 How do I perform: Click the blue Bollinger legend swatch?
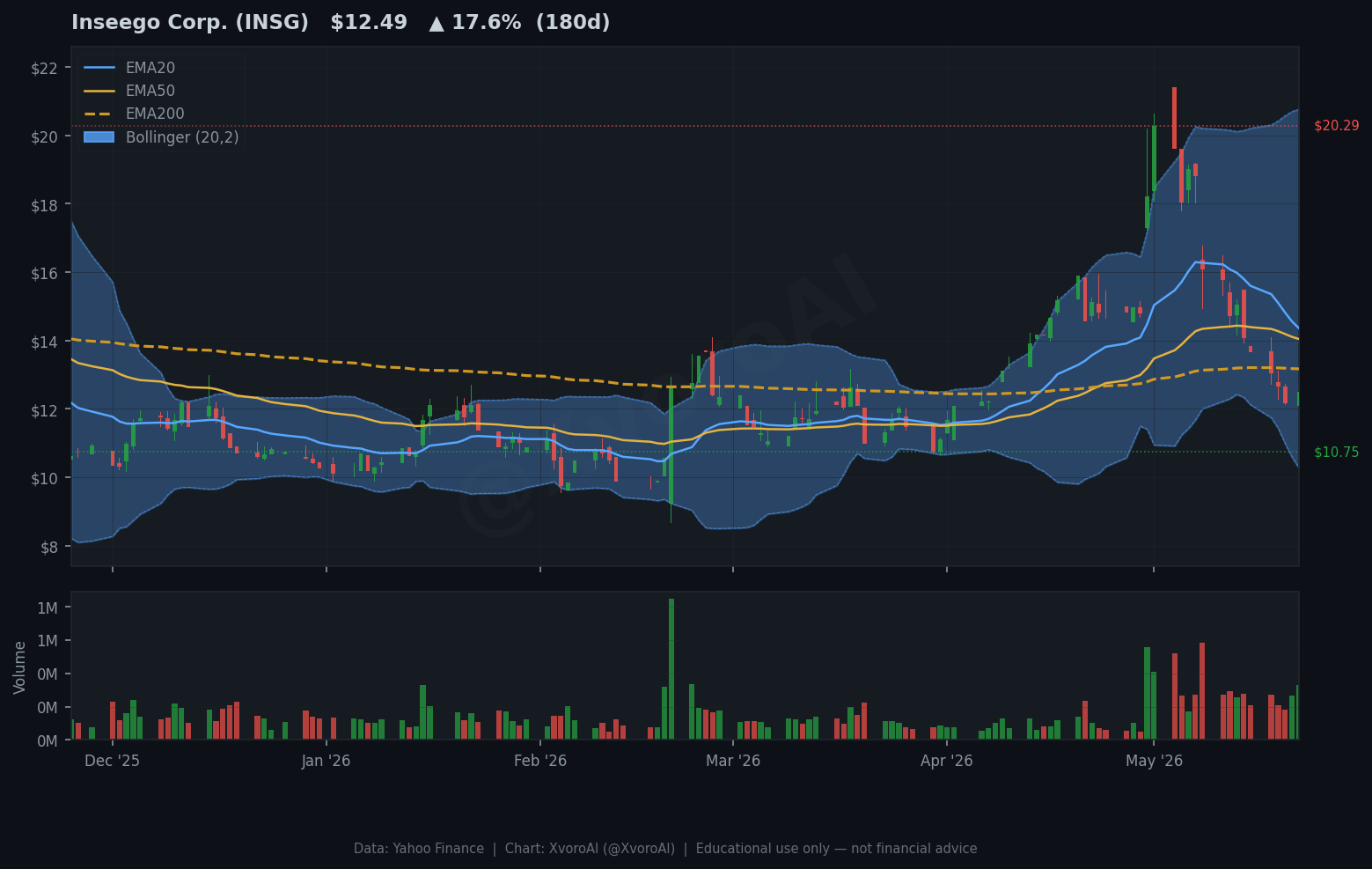(x=99, y=137)
